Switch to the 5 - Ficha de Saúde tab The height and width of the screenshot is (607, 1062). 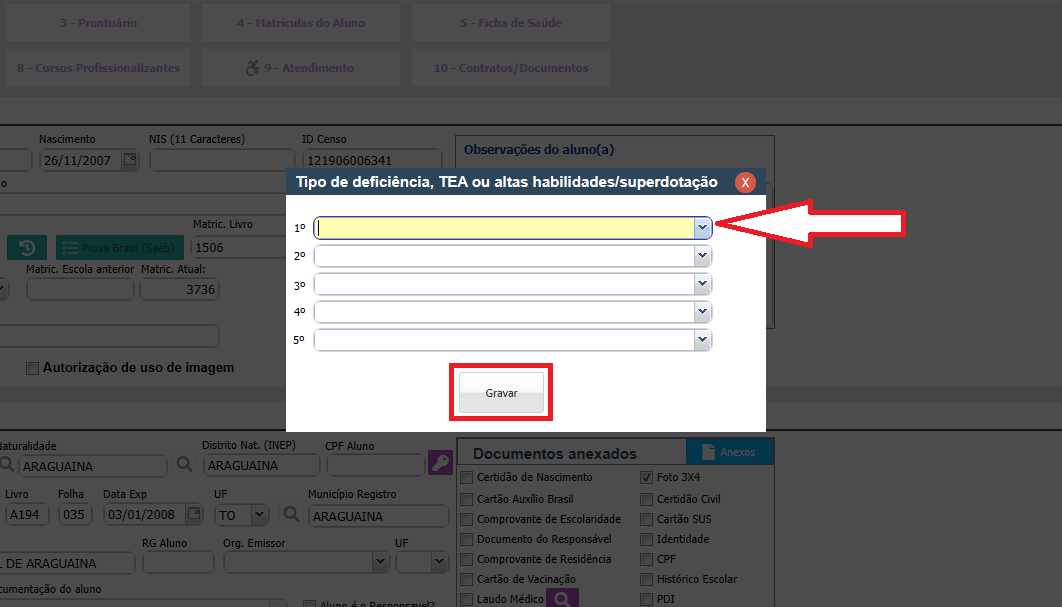[510, 23]
